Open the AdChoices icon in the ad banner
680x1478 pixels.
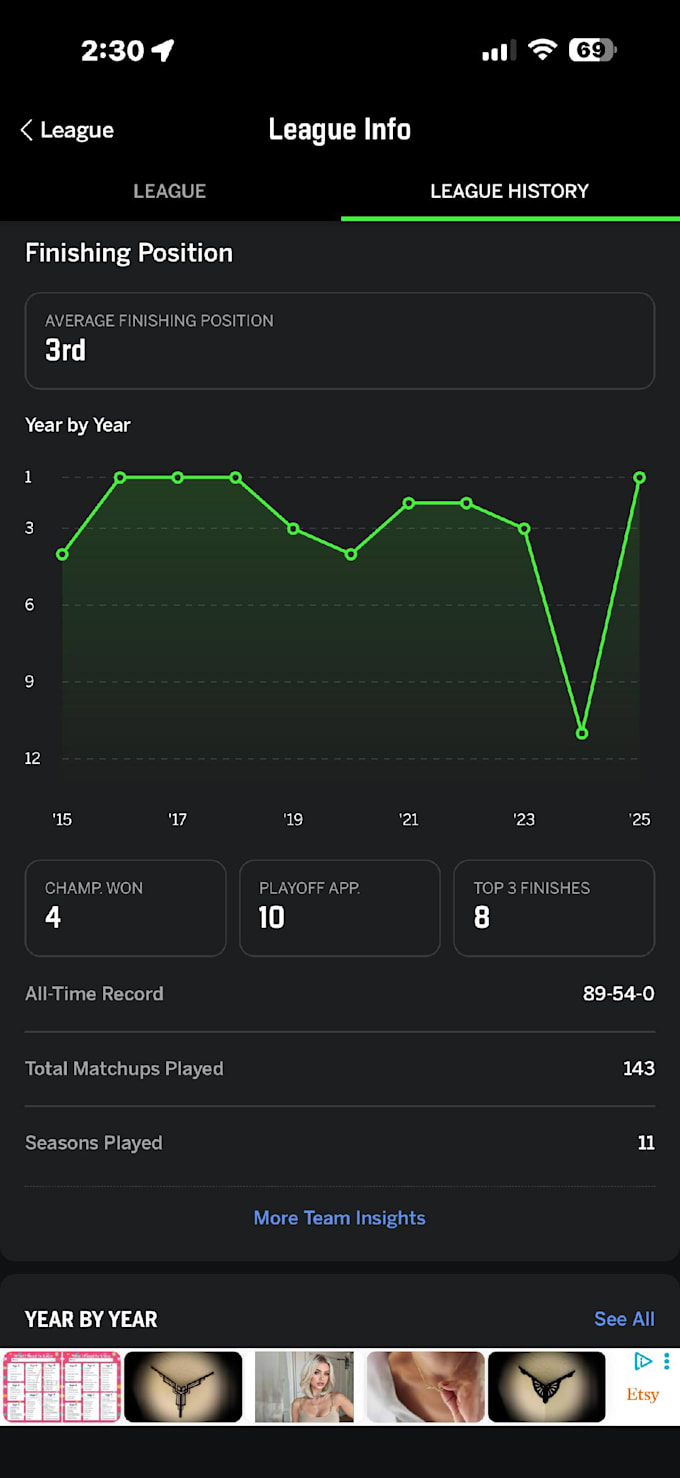tap(644, 1361)
